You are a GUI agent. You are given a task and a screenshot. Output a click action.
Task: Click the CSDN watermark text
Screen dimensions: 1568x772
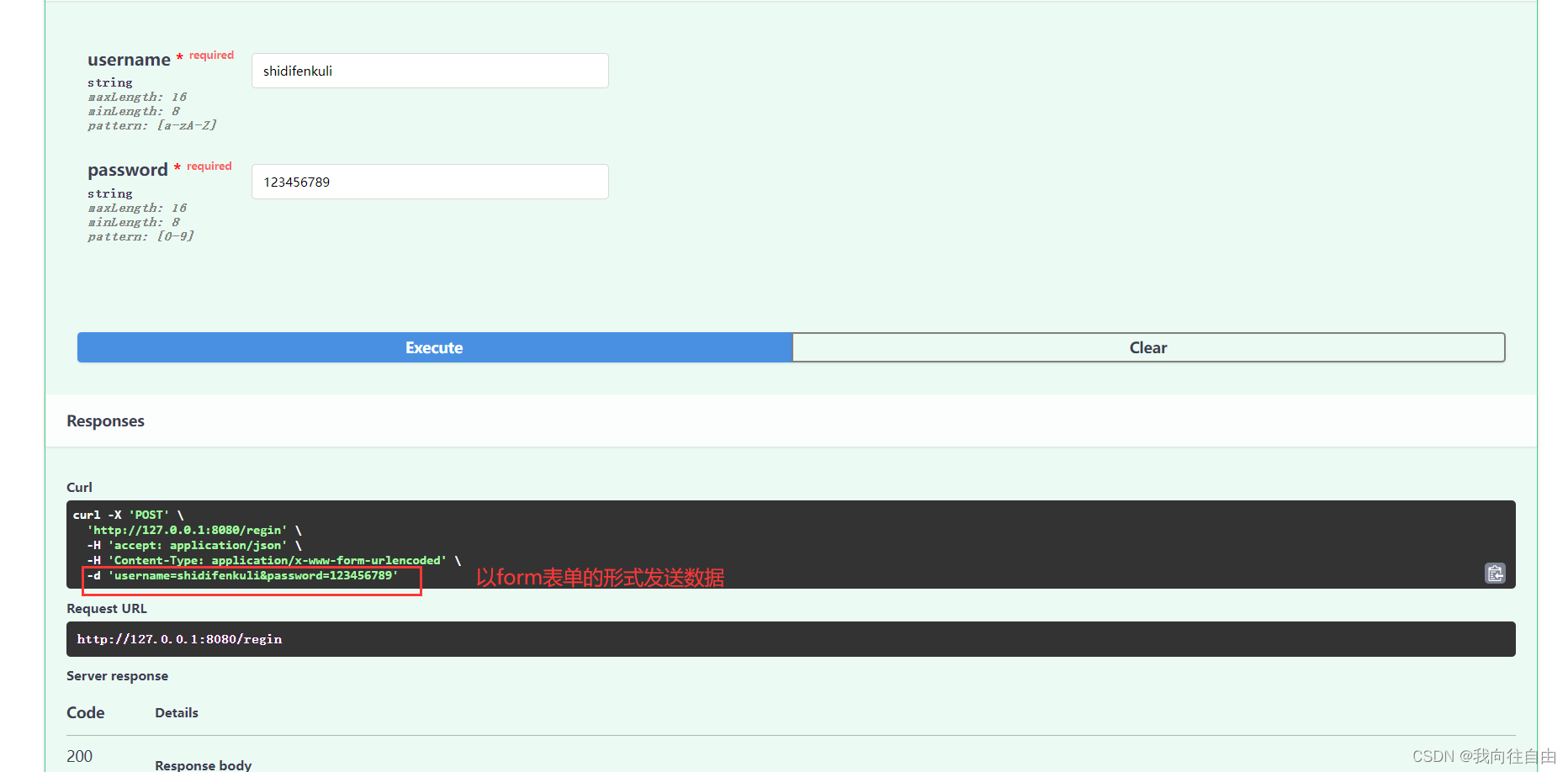pos(1485,755)
